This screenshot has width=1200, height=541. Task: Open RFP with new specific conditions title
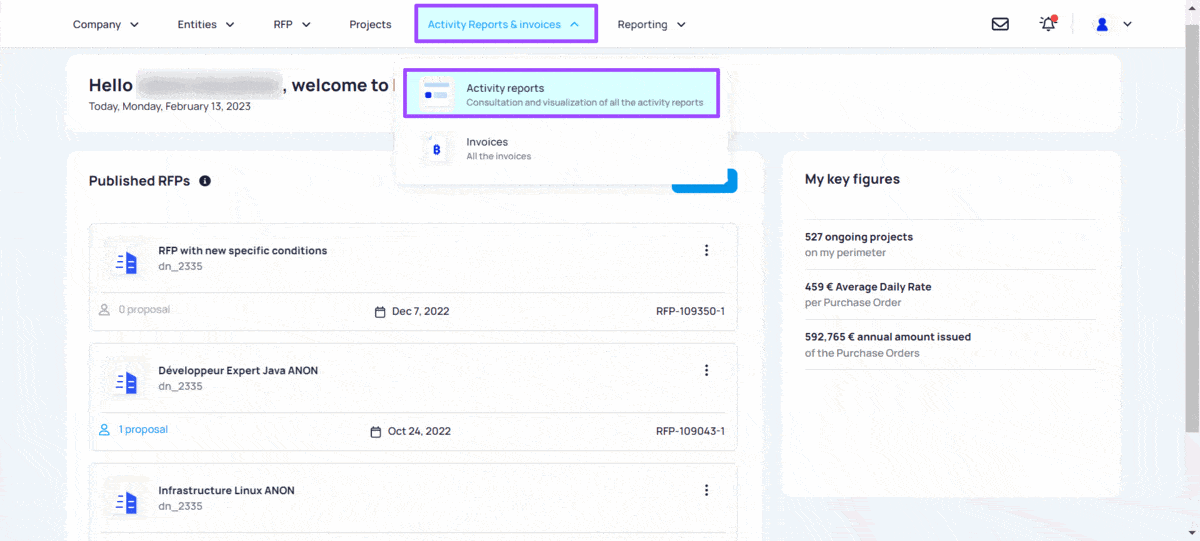[x=243, y=251]
